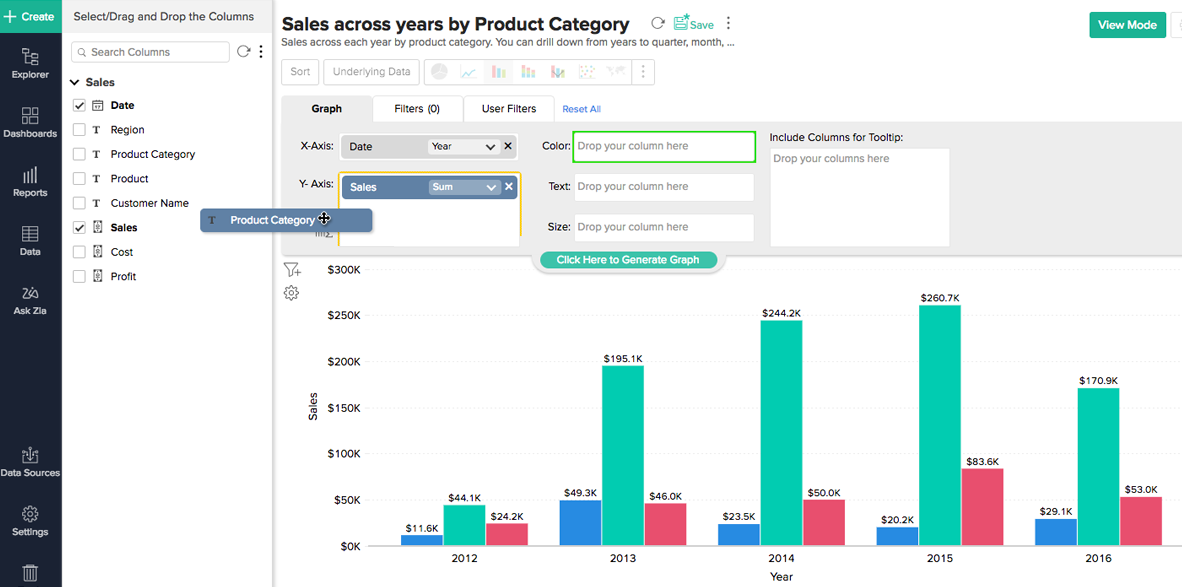This screenshot has width=1182, height=587.
Task: Switch to the Filters (0) tab
Action: tap(417, 109)
